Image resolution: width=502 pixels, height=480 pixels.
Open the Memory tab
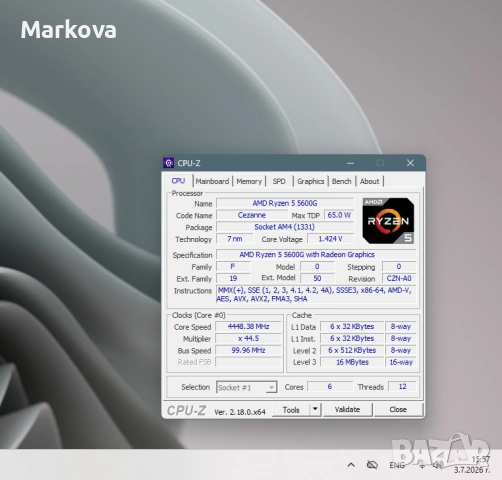[x=249, y=181]
